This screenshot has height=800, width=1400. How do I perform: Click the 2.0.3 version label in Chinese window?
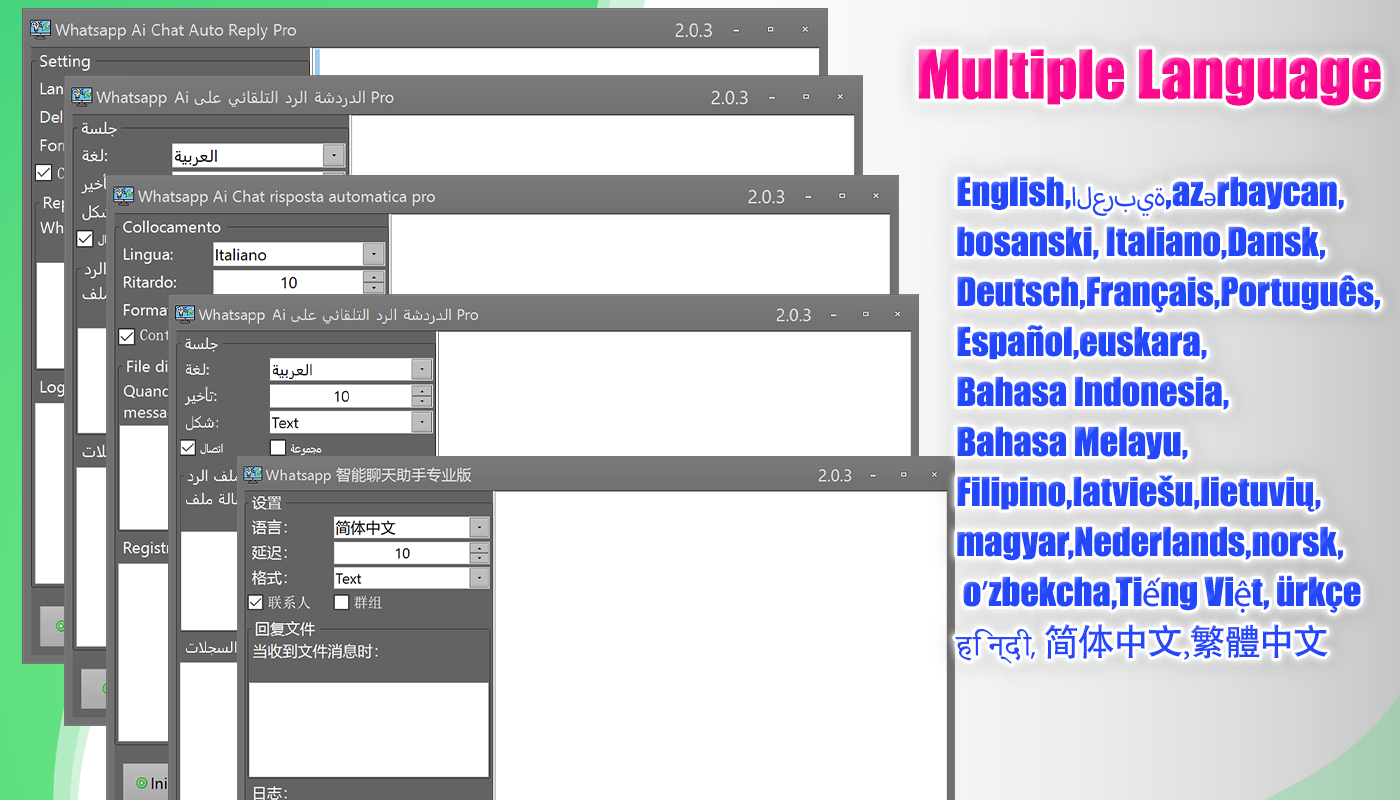coord(835,476)
